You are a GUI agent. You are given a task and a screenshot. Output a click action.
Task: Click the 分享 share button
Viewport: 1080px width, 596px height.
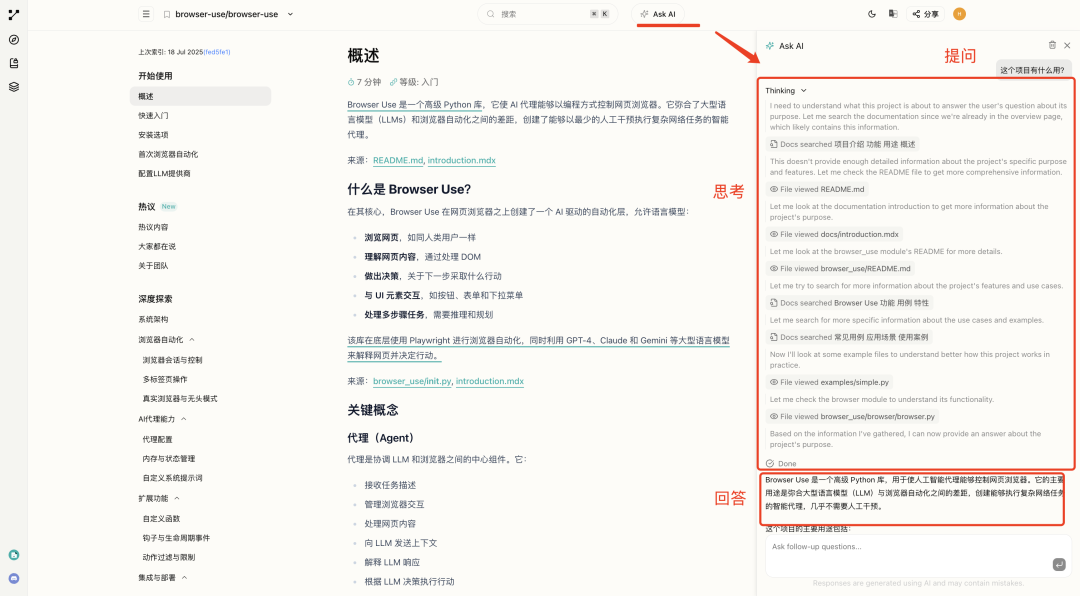click(926, 14)
